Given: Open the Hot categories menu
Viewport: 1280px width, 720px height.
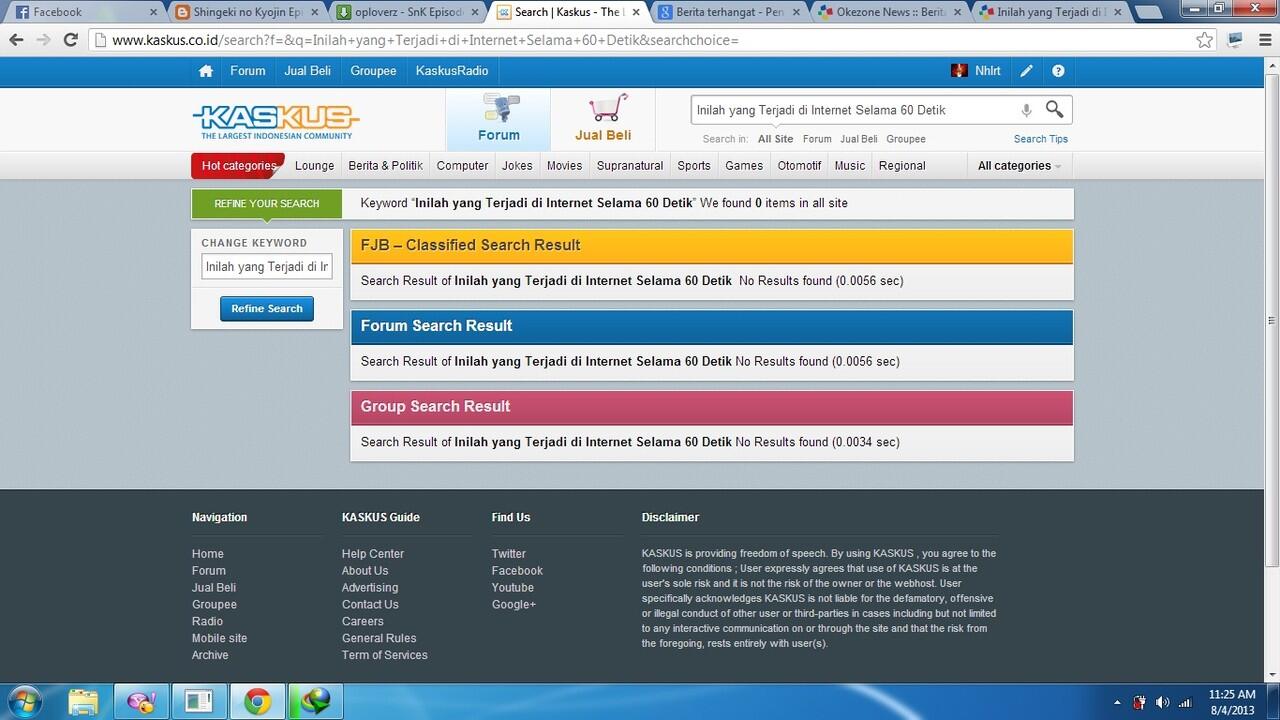Looking at the screenshot, I should (x=238, y=166).
